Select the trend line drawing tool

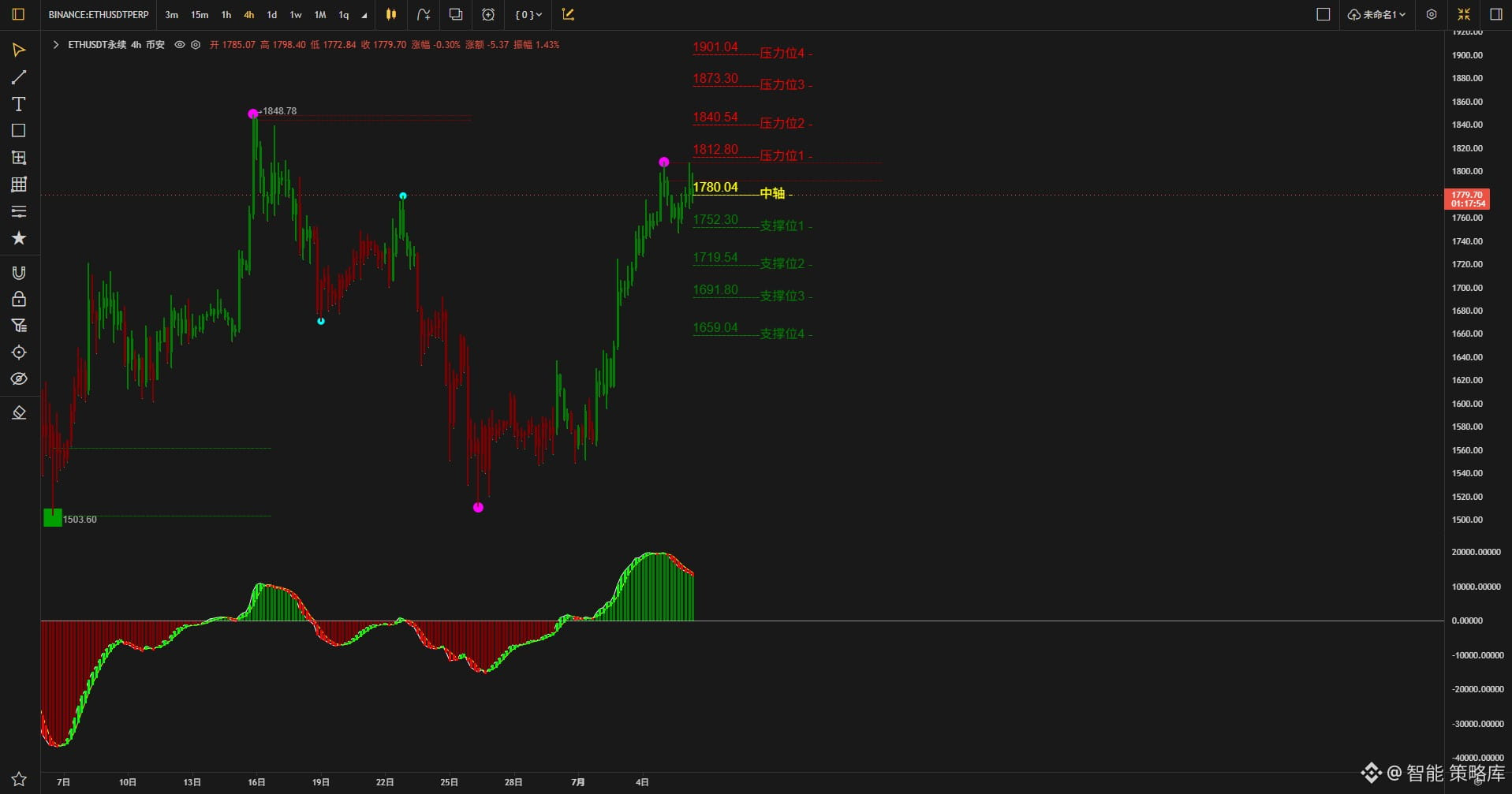[19, 77]
